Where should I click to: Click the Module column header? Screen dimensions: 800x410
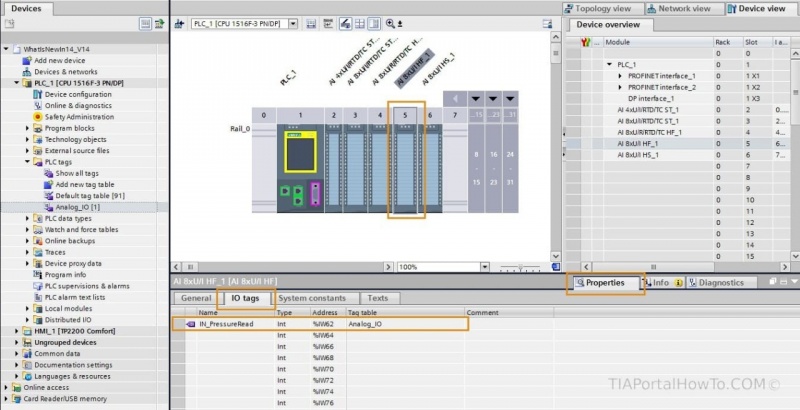point(658,42)
